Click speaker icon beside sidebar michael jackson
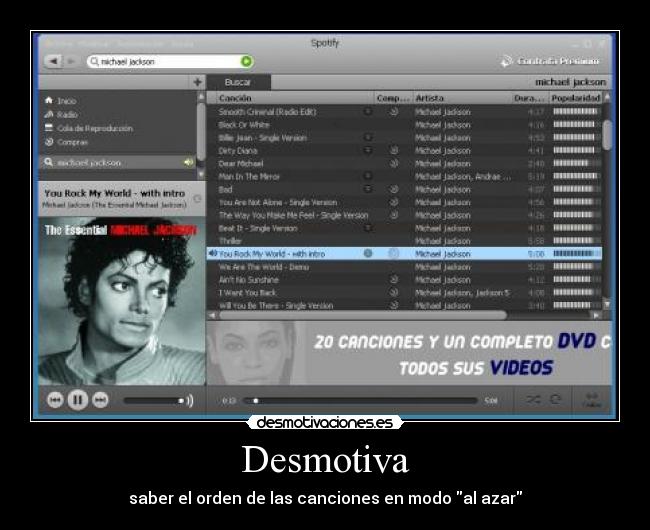The height and width of the screenshot is (530, 650). click(x=189, y=162)
